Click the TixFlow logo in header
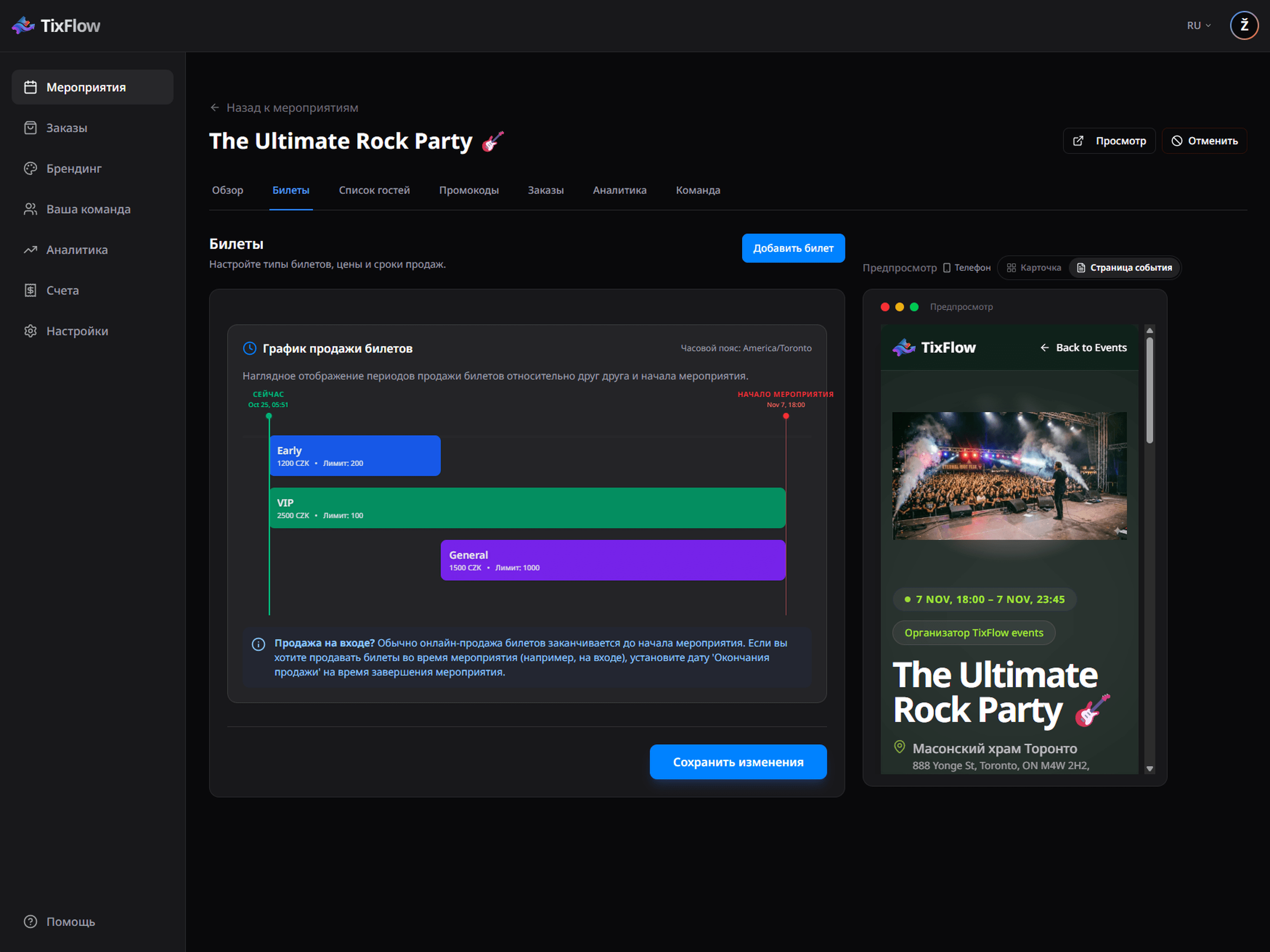1270x952 pixels. pos(56,26)
